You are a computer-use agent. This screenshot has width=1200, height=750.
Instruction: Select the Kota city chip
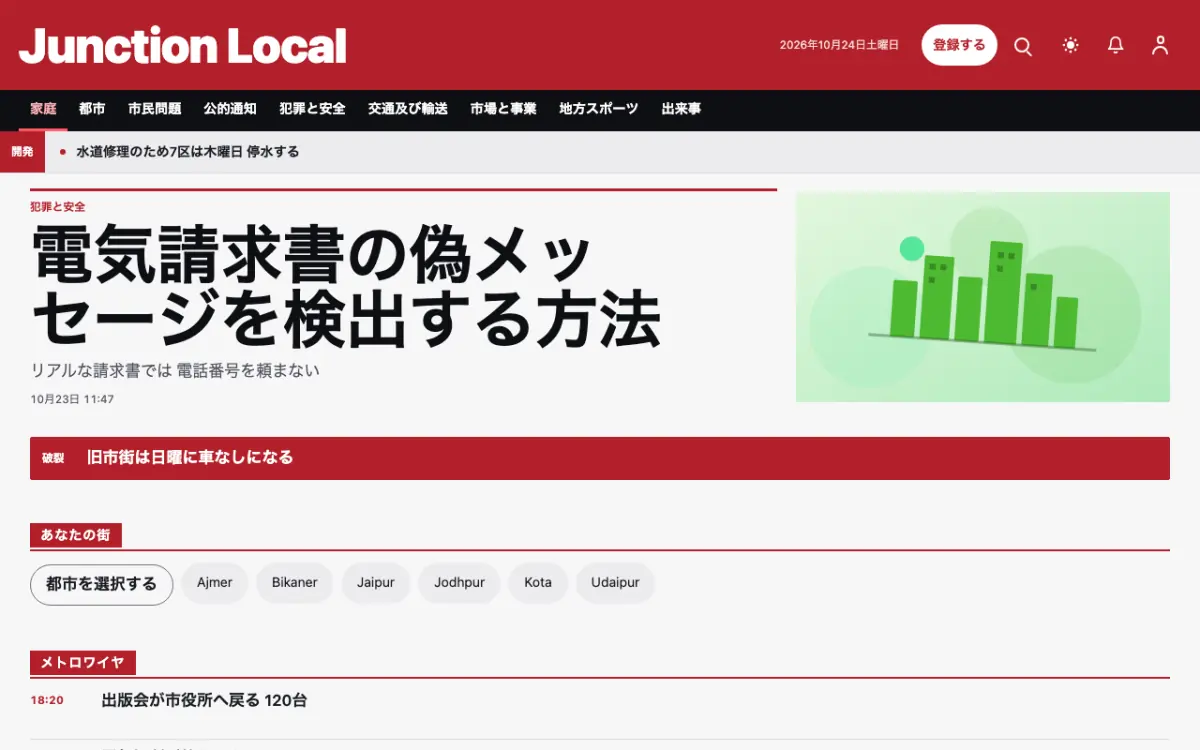coord(538,583)
